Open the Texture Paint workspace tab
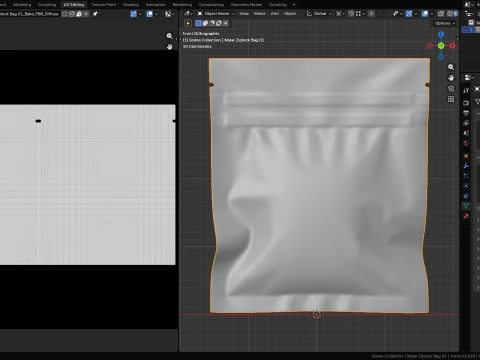Screen dimensions: 480x360 [104, 5]
